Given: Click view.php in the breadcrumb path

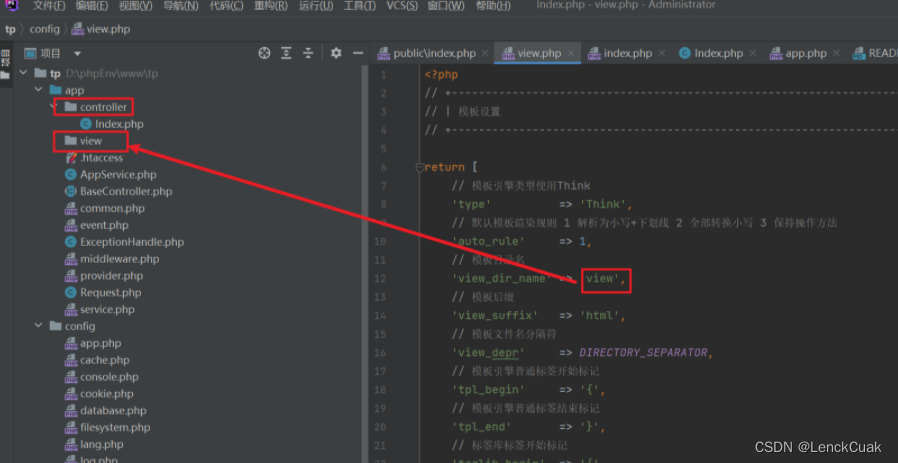Looking at the screenshot, I should [102, 29].
